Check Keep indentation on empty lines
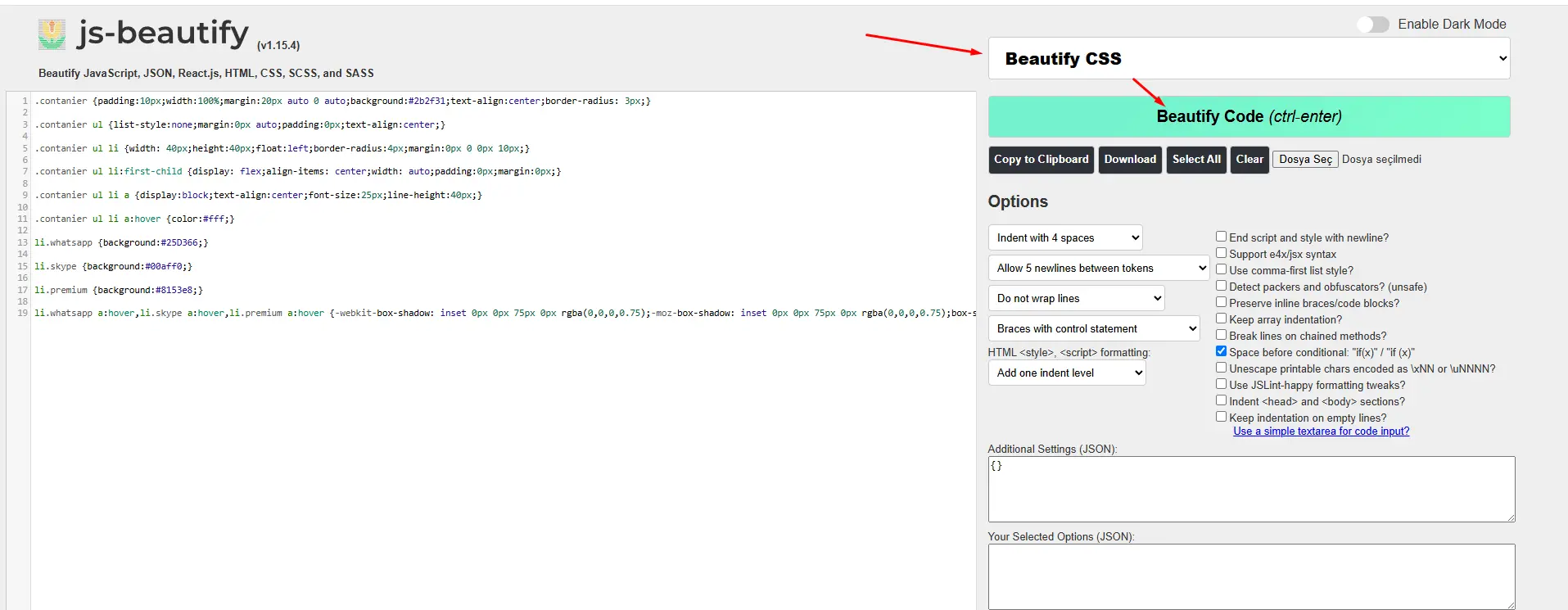Image resolution: width=1568 pixels, height=610 pixels. (x=1221, y=417)
